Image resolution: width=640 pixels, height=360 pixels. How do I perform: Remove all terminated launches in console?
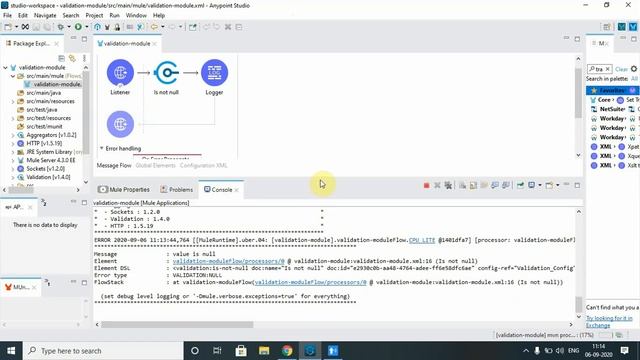[448, 186]
